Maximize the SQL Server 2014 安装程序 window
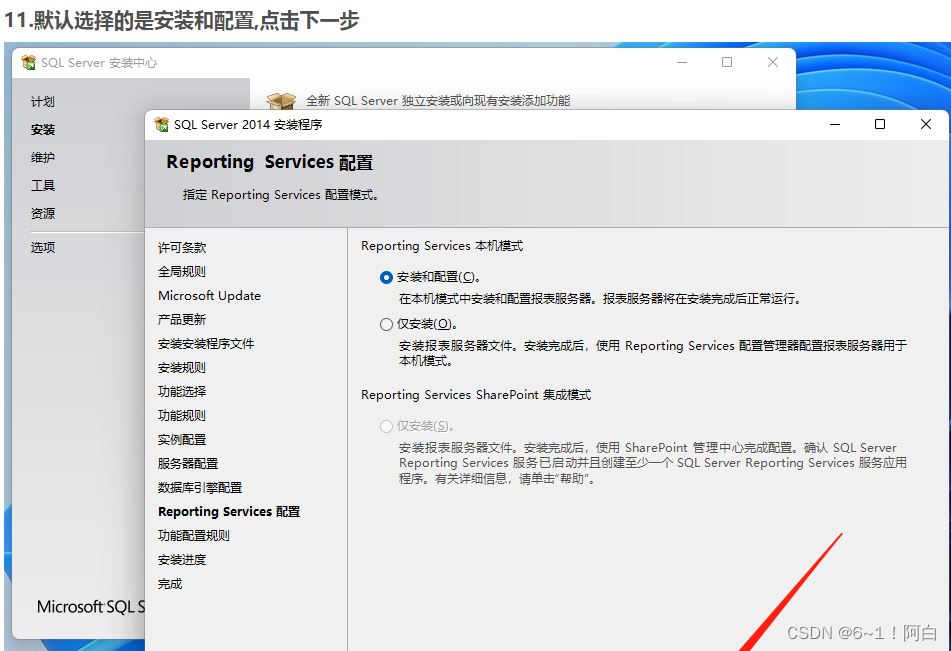 (880, 124)
